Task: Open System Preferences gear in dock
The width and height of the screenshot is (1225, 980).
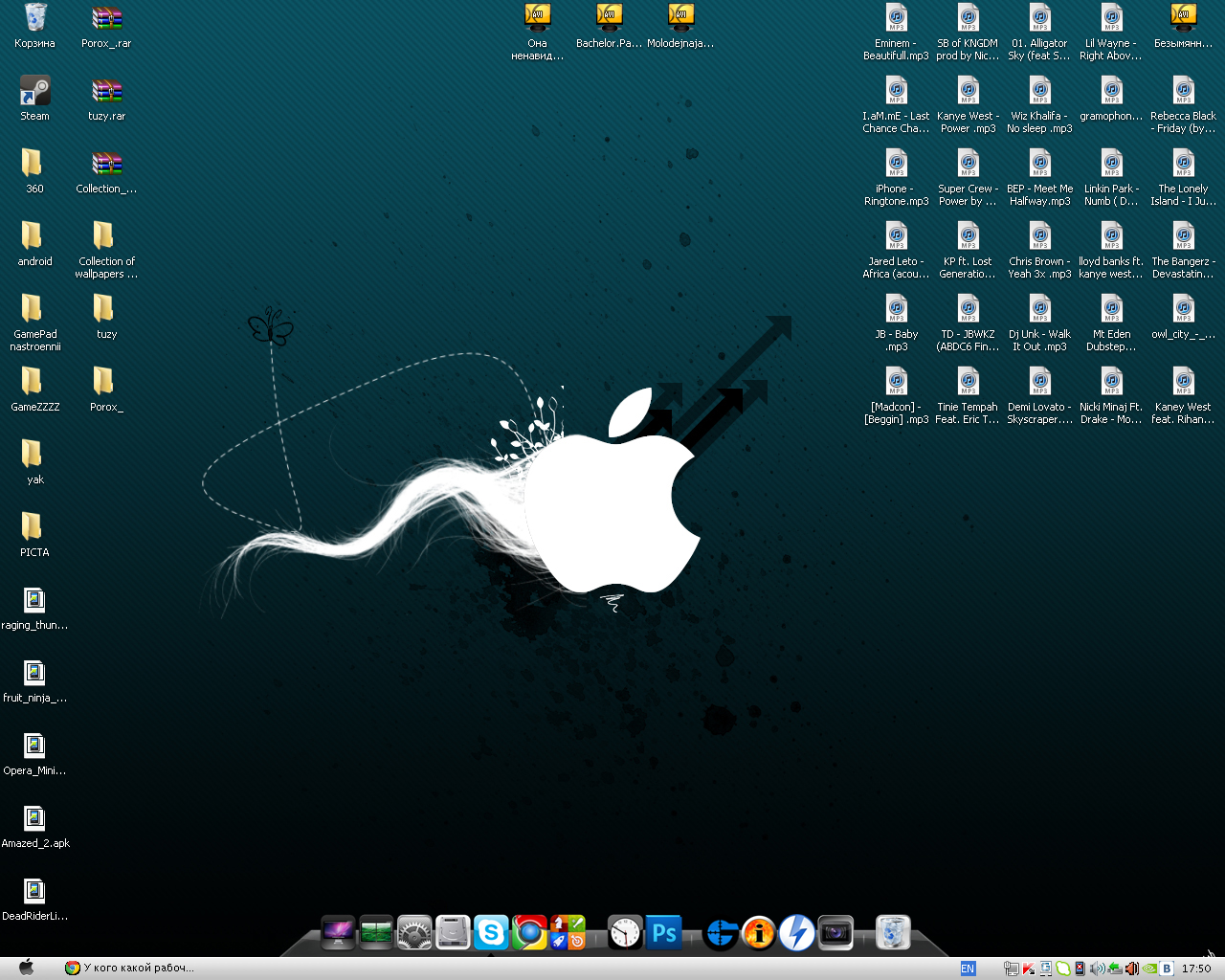Action: (414, 932)
